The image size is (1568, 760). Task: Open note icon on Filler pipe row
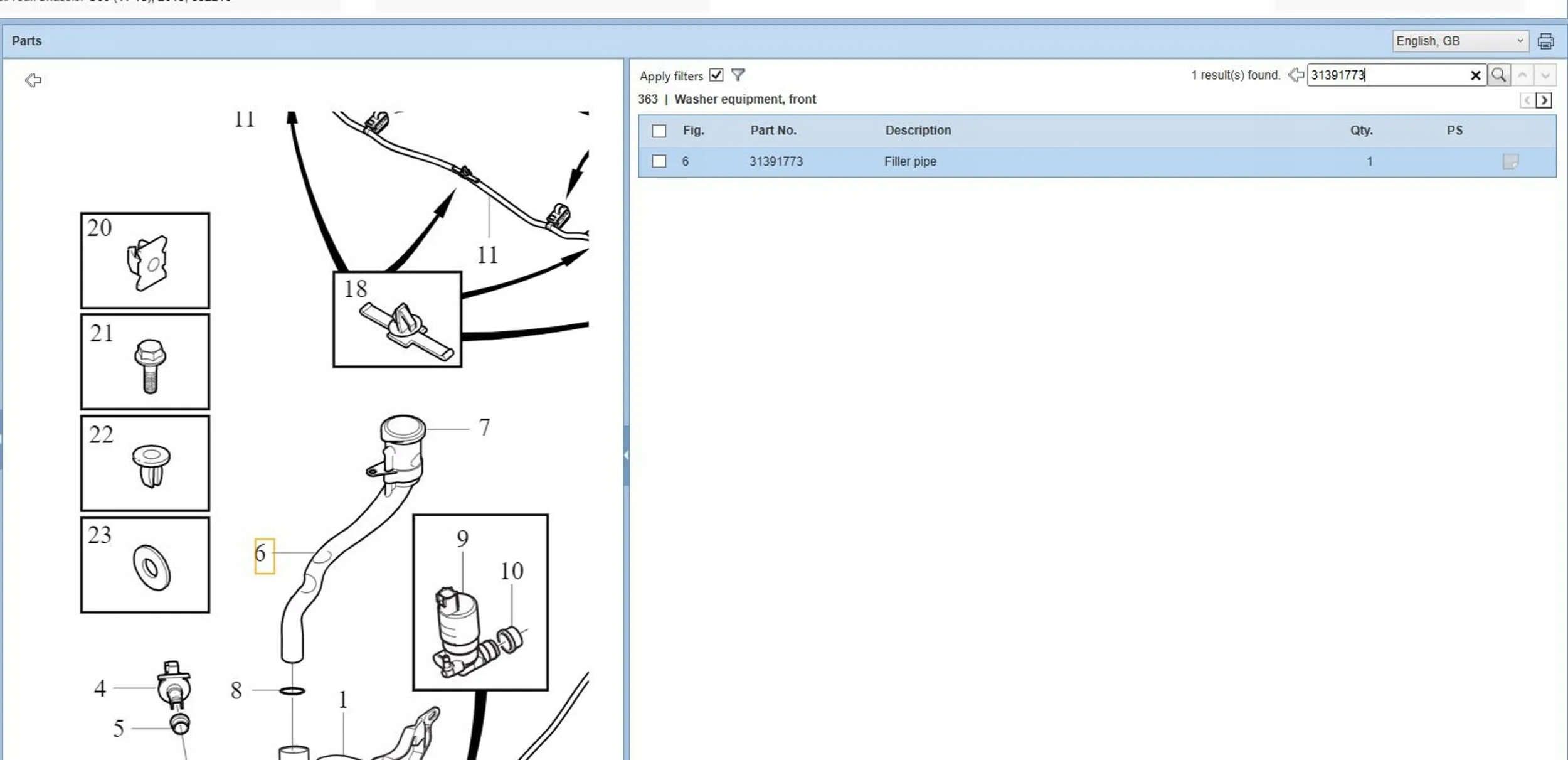1510,162
